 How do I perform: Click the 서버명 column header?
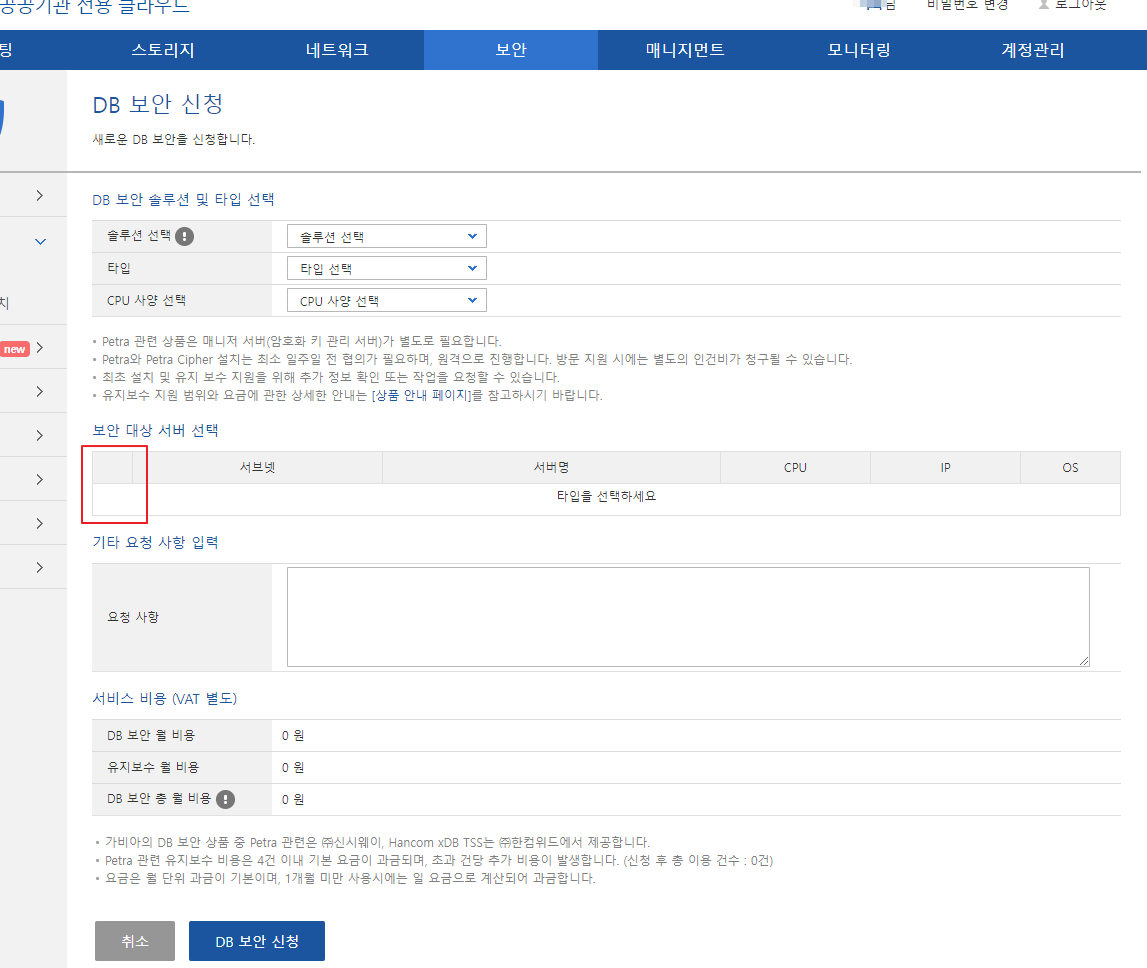pyautogui.click(x=552, y=468)
